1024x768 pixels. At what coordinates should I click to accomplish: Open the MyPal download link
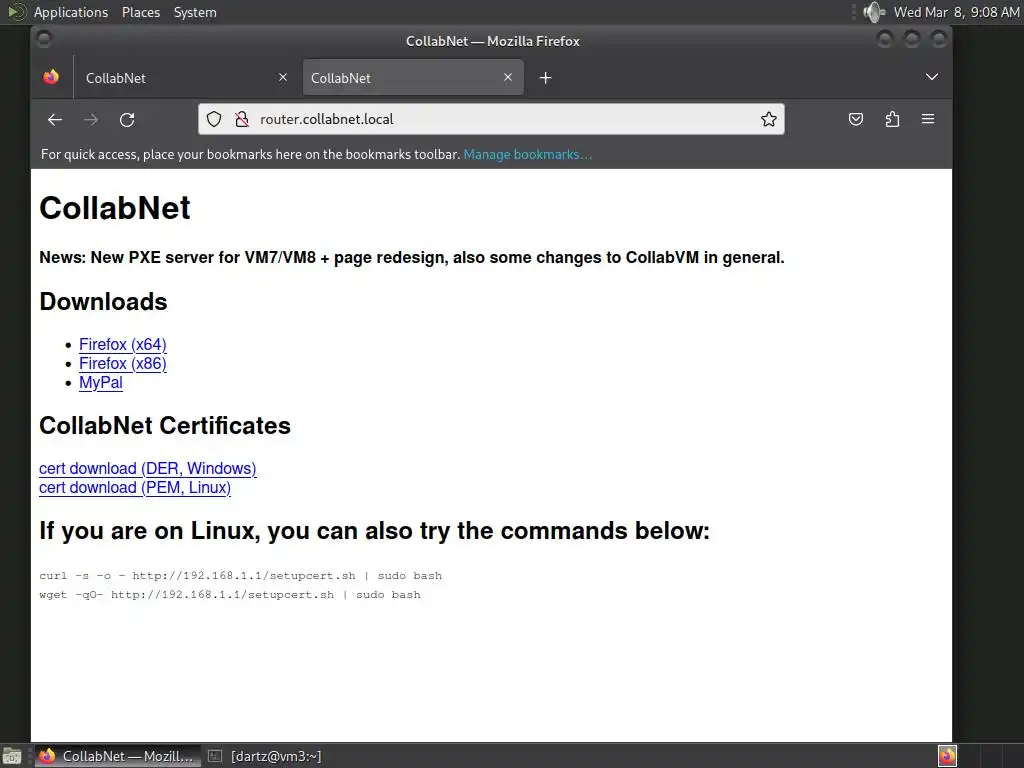[x=101, y=382]
